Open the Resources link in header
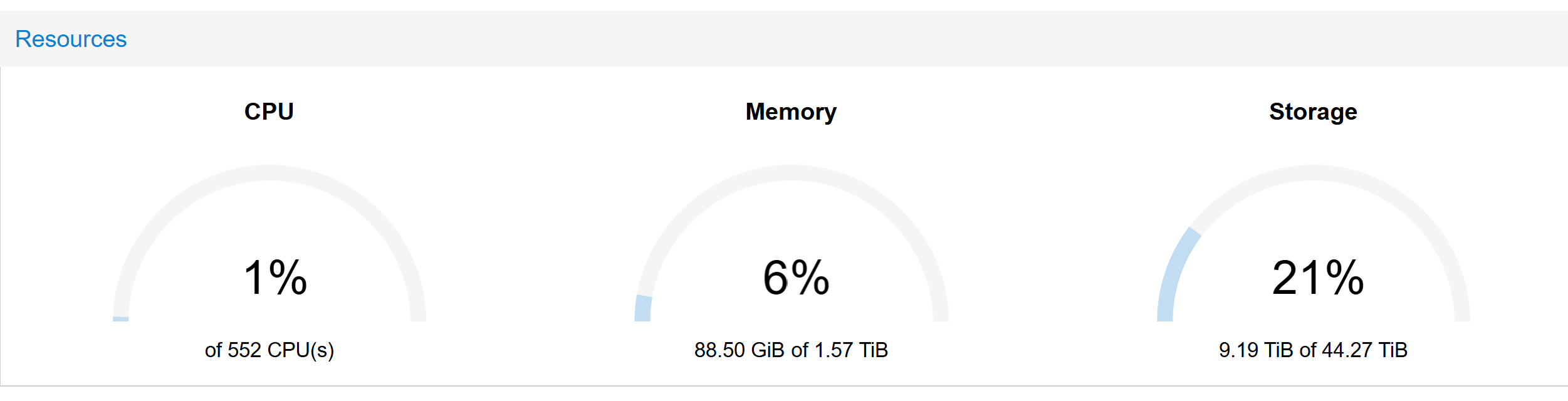The image size is (1568, 401). (x=71, y=39)
